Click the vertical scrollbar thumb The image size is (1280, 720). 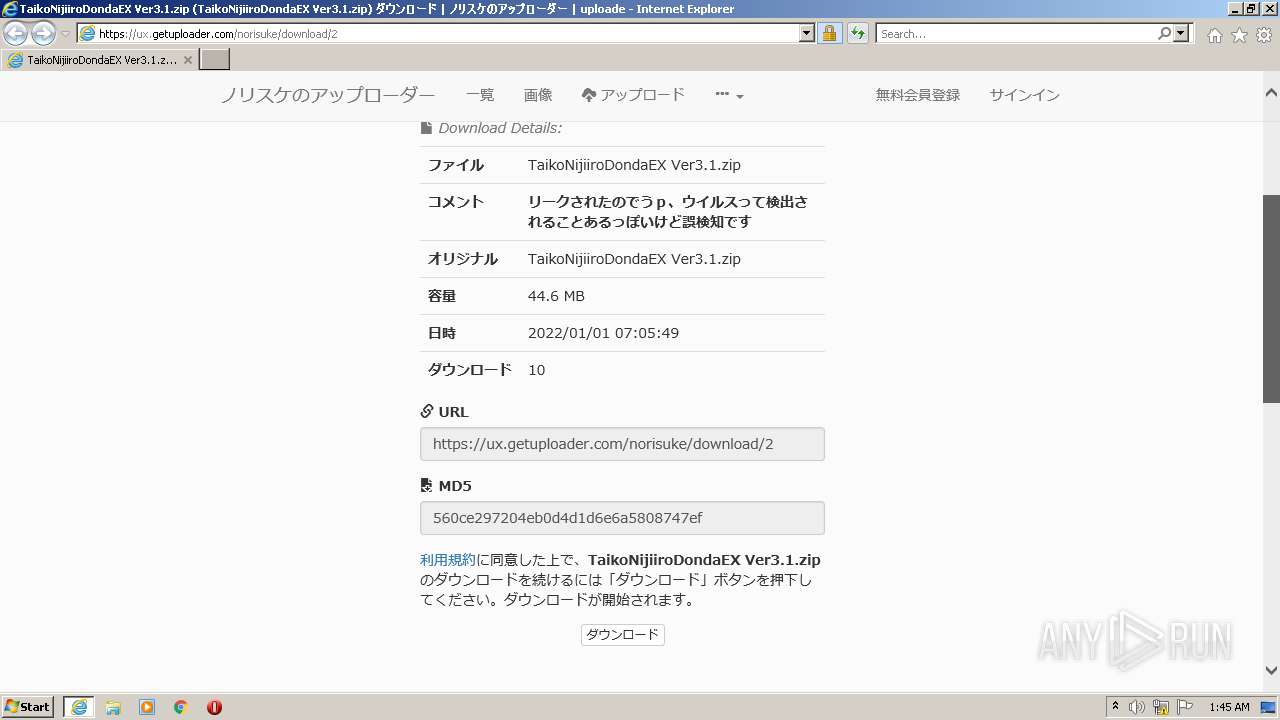pos(1271,299)
